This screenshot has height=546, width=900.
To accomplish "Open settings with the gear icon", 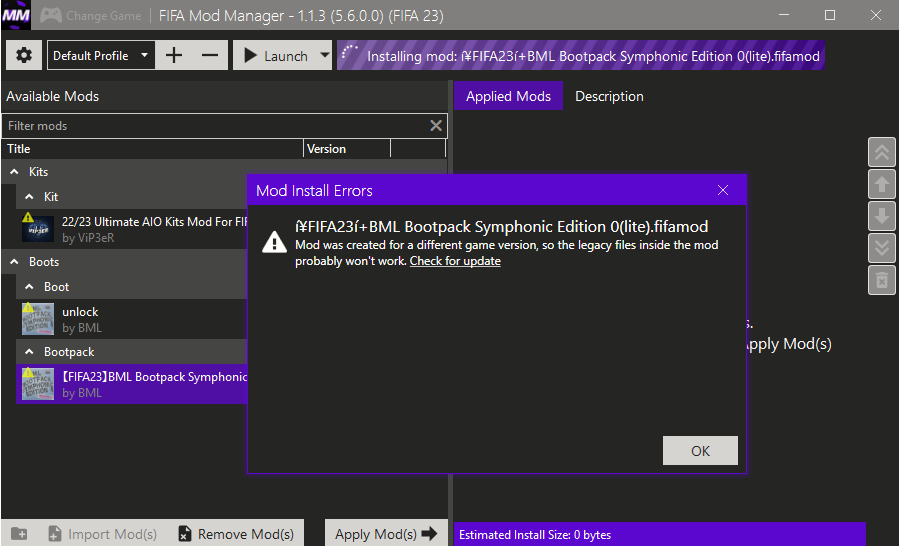I will 24,56.
